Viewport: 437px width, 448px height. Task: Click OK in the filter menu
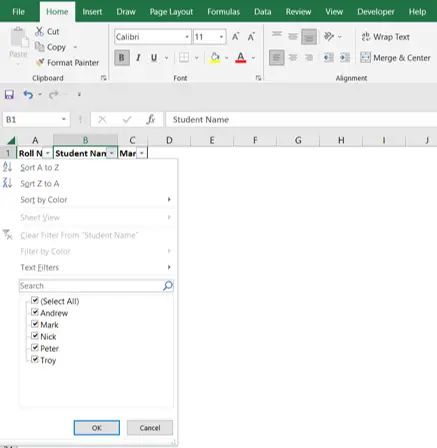point(97,428)
